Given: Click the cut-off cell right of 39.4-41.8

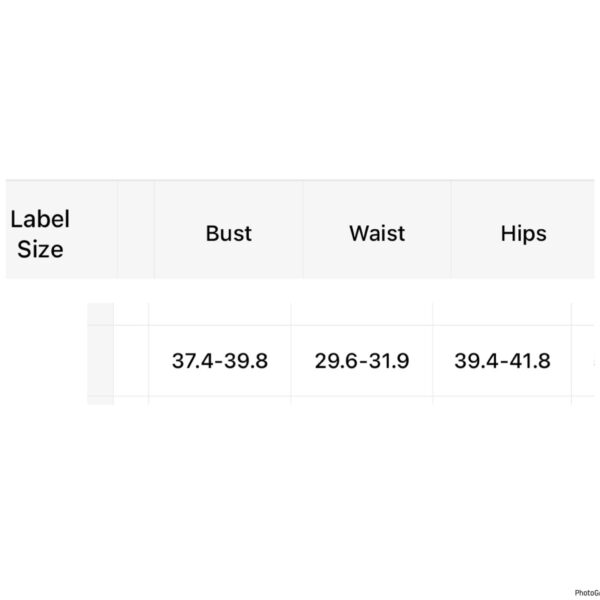Looking at the screenshot, I should (583, 361).
